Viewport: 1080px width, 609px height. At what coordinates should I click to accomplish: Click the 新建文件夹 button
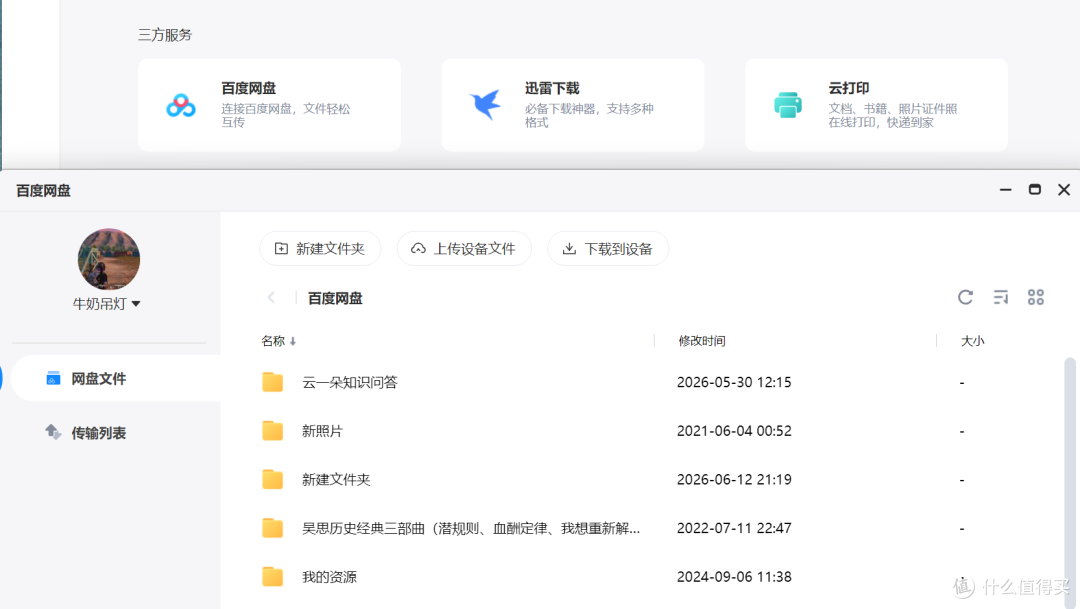click(320, 249)
